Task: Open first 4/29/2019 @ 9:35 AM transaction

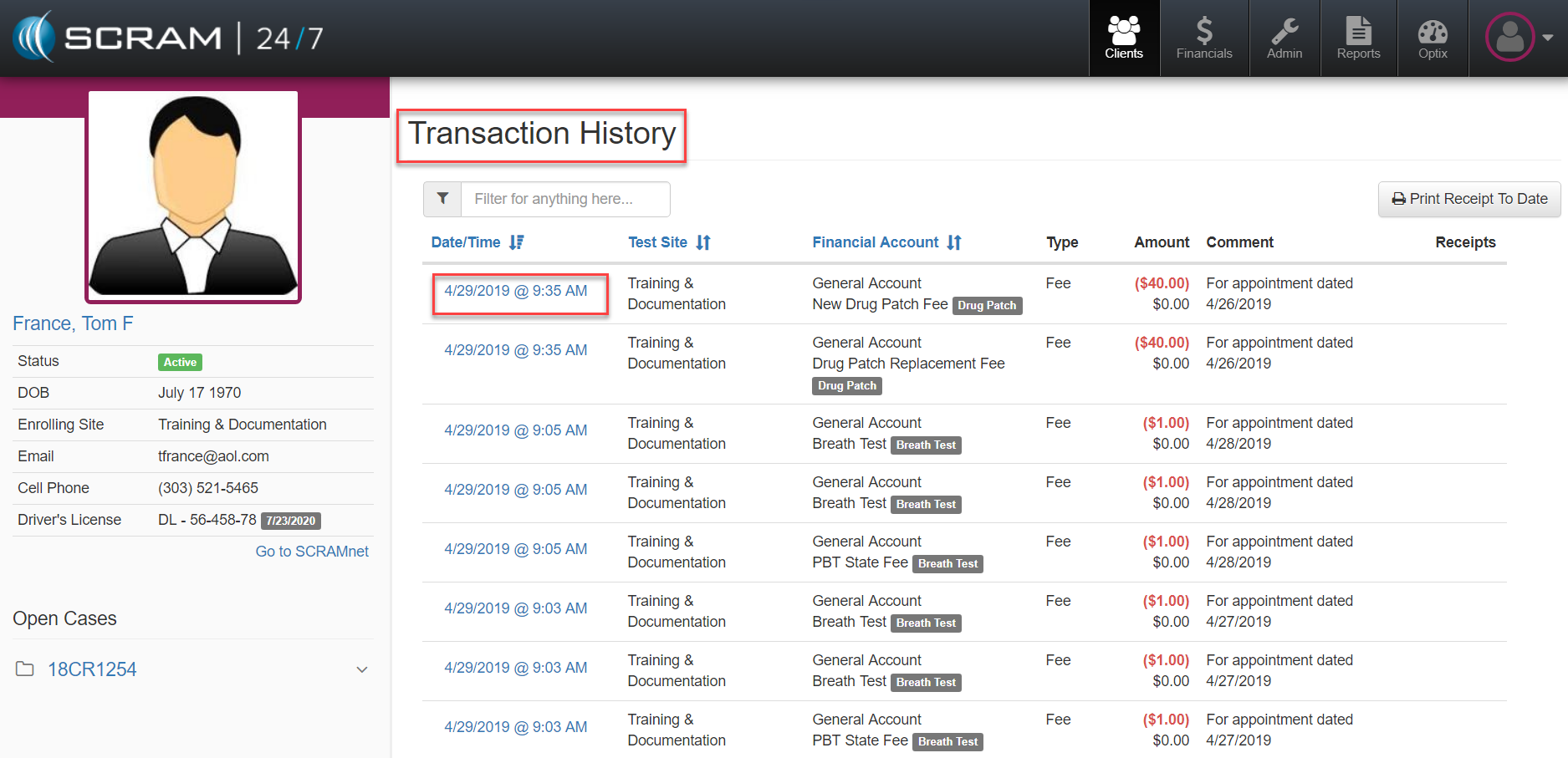Action: click(515, 291)
